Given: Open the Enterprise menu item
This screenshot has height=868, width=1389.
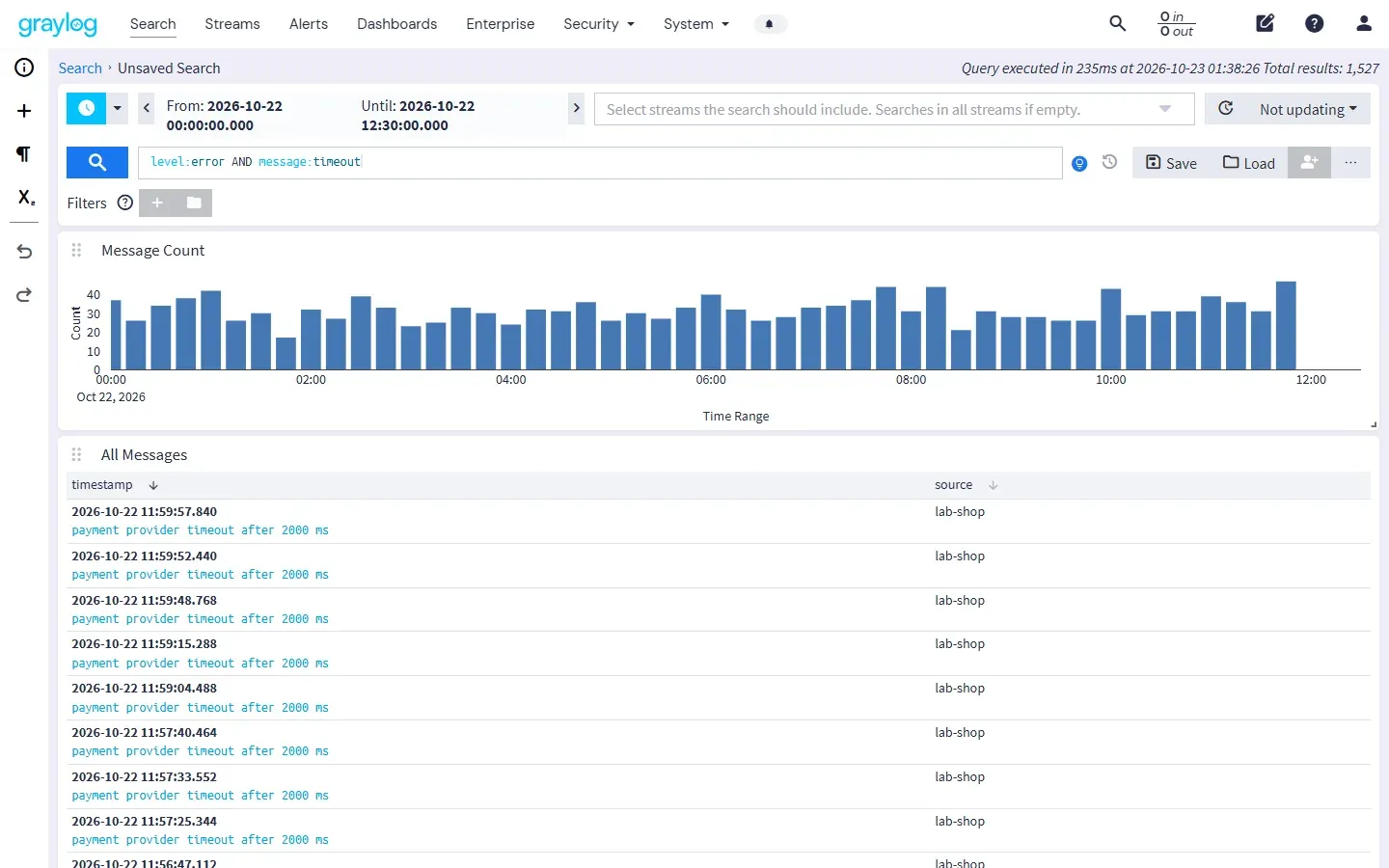Looking at the screenshot, I should (500, 24).
